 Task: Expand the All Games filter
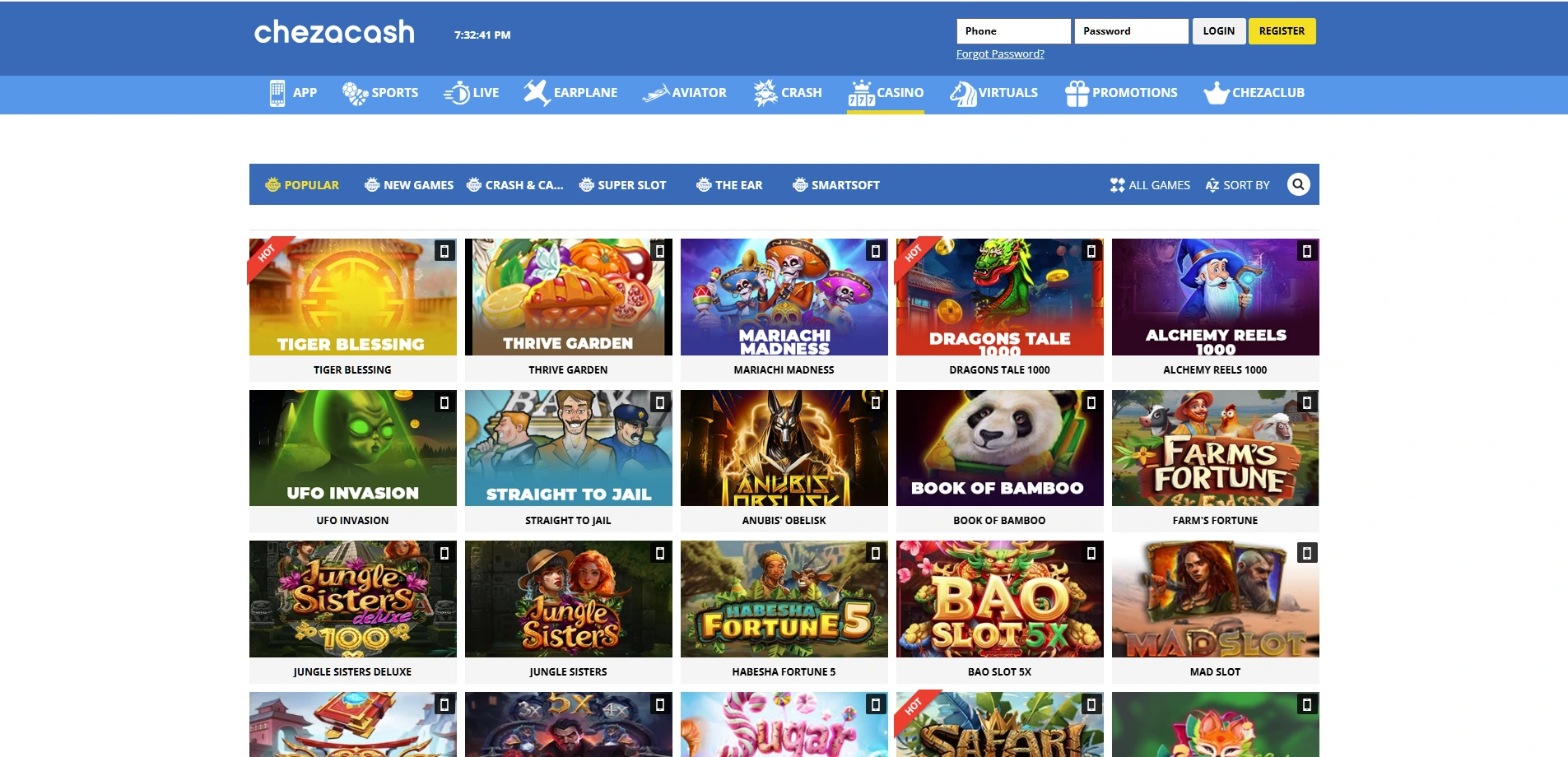coord(1150,185)
